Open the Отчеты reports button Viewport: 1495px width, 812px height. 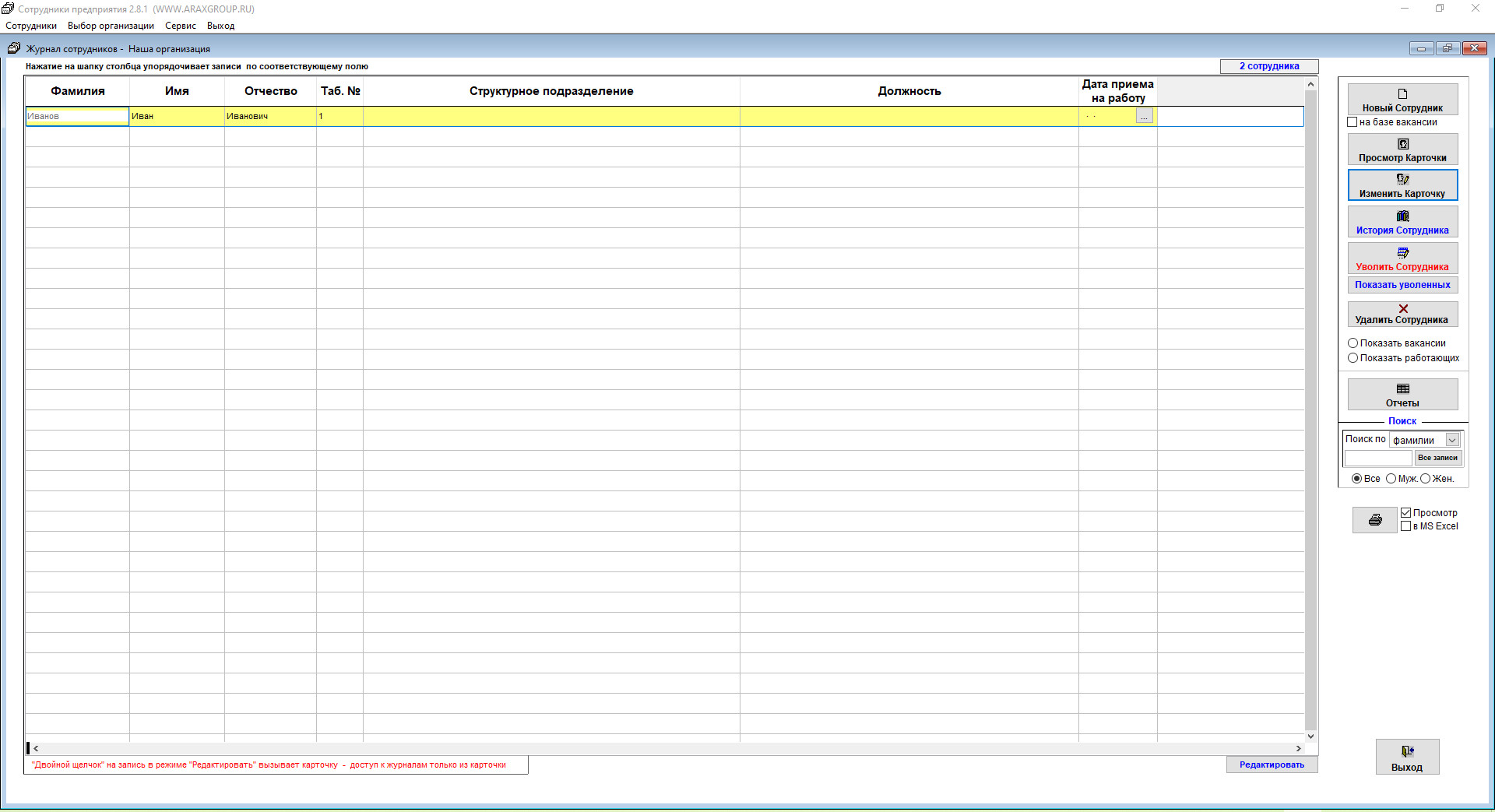coord(1402,395)
